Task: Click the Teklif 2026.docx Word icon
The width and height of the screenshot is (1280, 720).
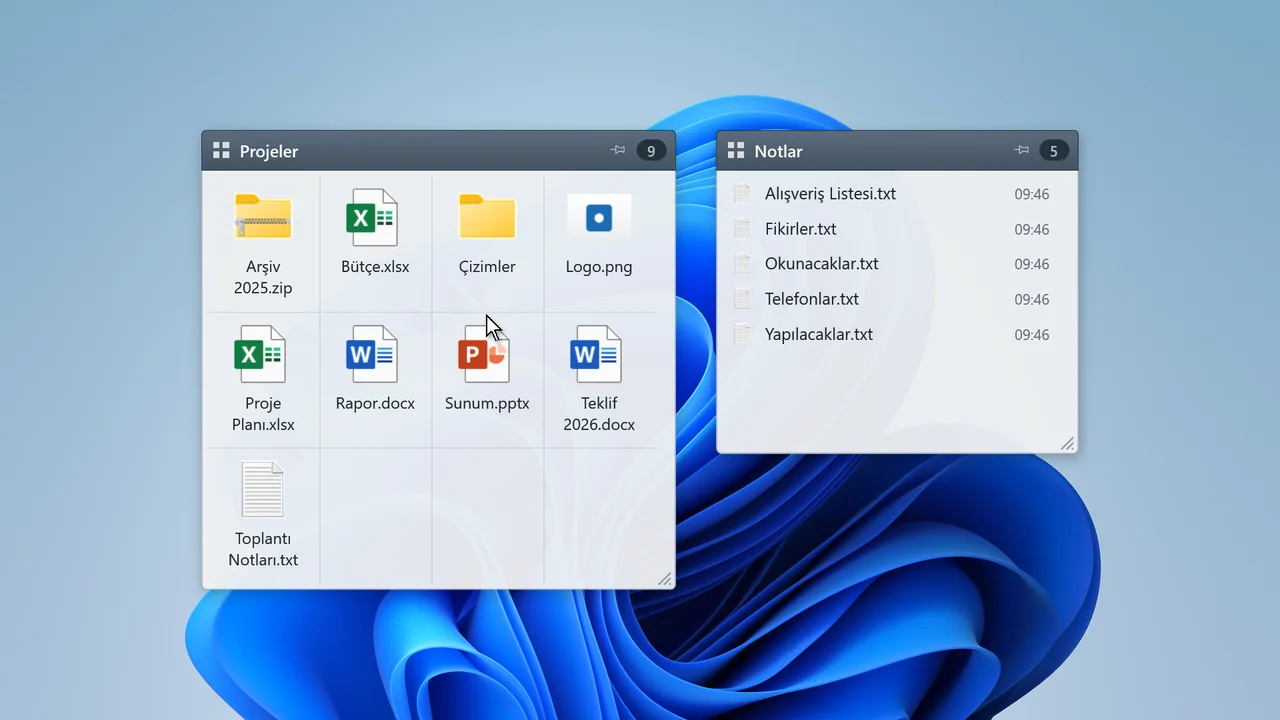Action: pos(598,354)
